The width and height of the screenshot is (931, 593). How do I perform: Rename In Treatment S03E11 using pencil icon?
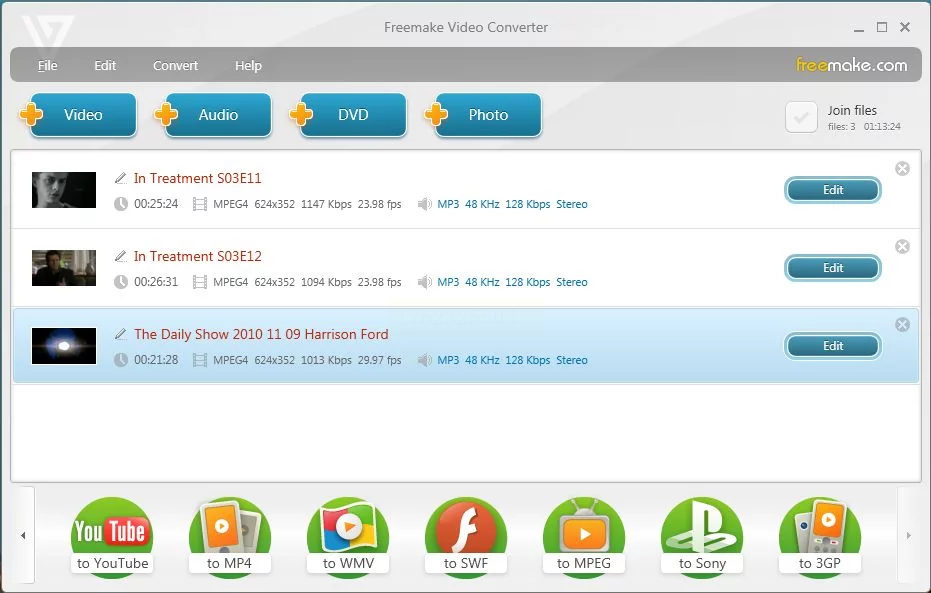(121, 178)
